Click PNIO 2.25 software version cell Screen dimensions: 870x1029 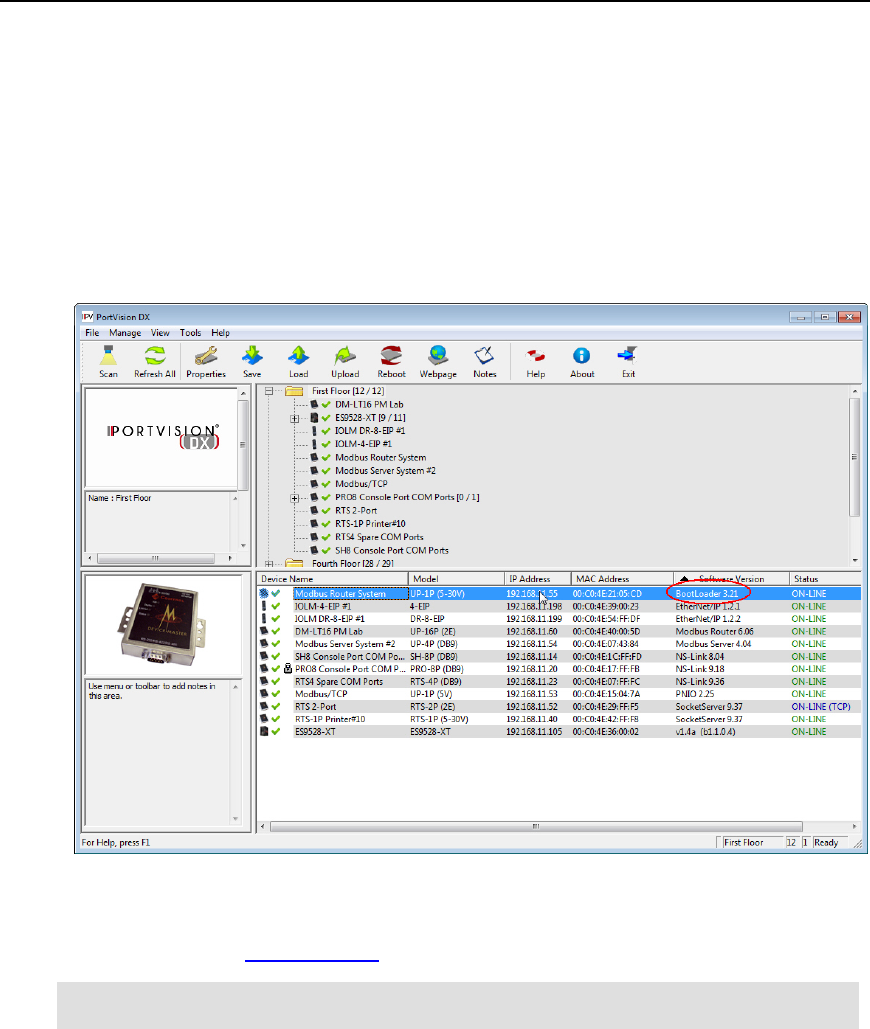[695, 694]
